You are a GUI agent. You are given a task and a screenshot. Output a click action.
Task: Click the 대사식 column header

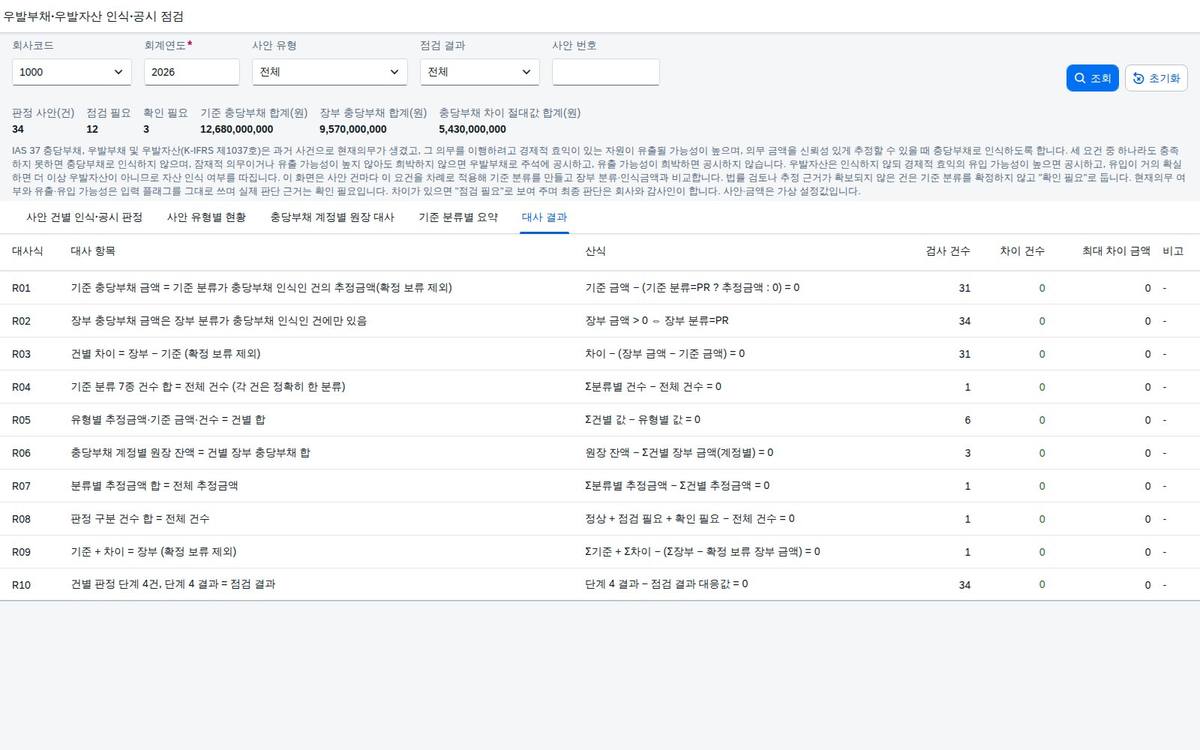pos(28,251)
